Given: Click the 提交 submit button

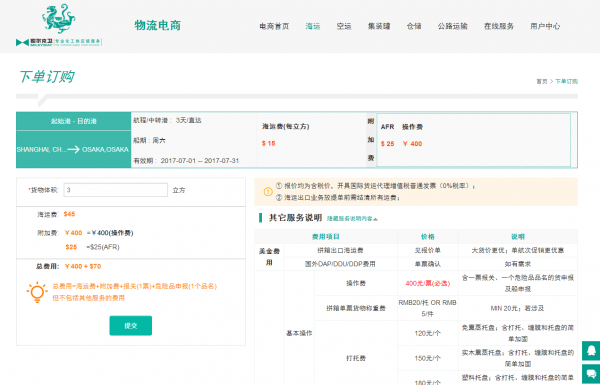Looking at the screenshot, I should coord(130,326).
